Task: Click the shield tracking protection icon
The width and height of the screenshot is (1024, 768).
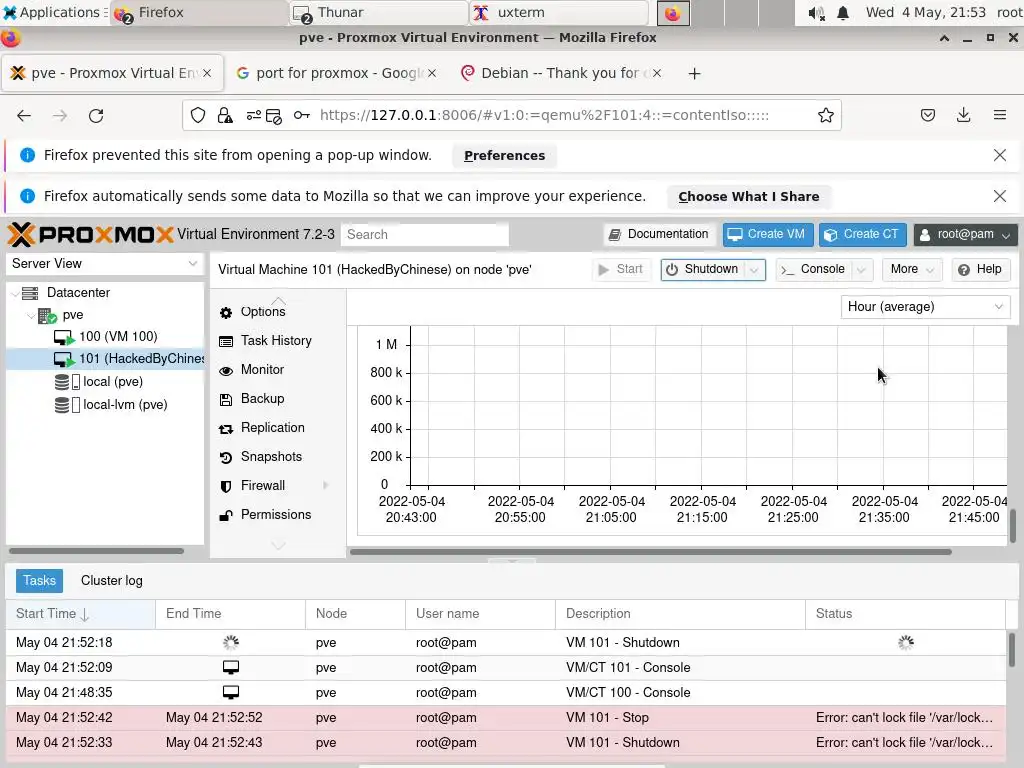Action: [198, 116]
